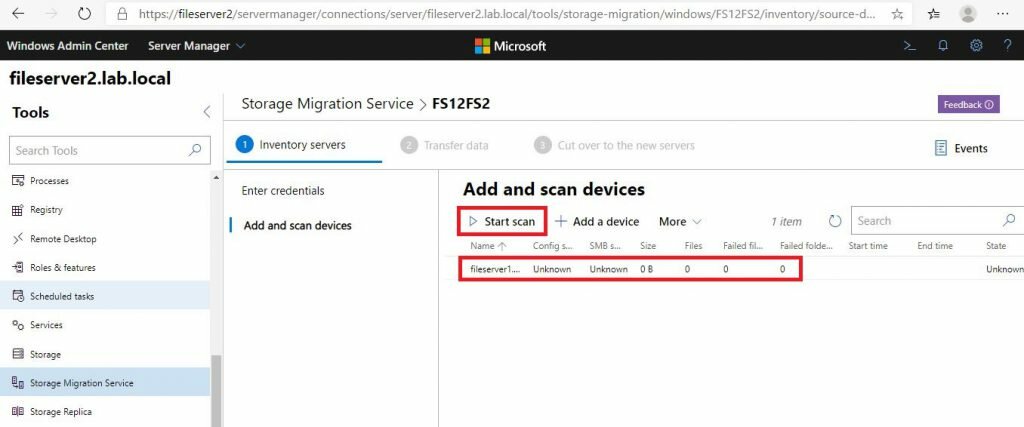Click the Storage Replica icon
Screen dimensions: 1024x427
coord(18,412)
